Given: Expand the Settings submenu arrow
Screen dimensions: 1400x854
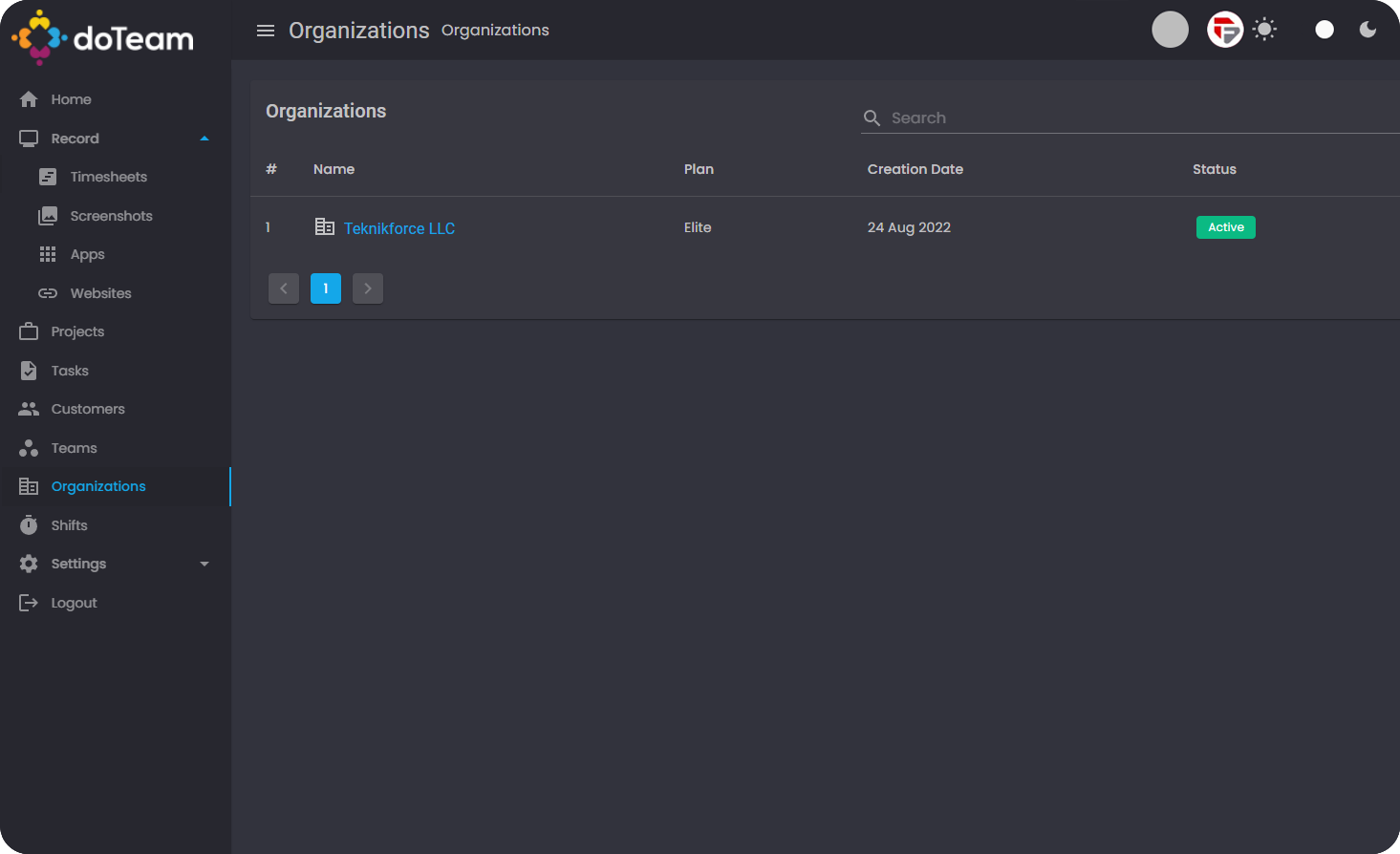Looking at the screenshot, I should (x=204, y=564).
